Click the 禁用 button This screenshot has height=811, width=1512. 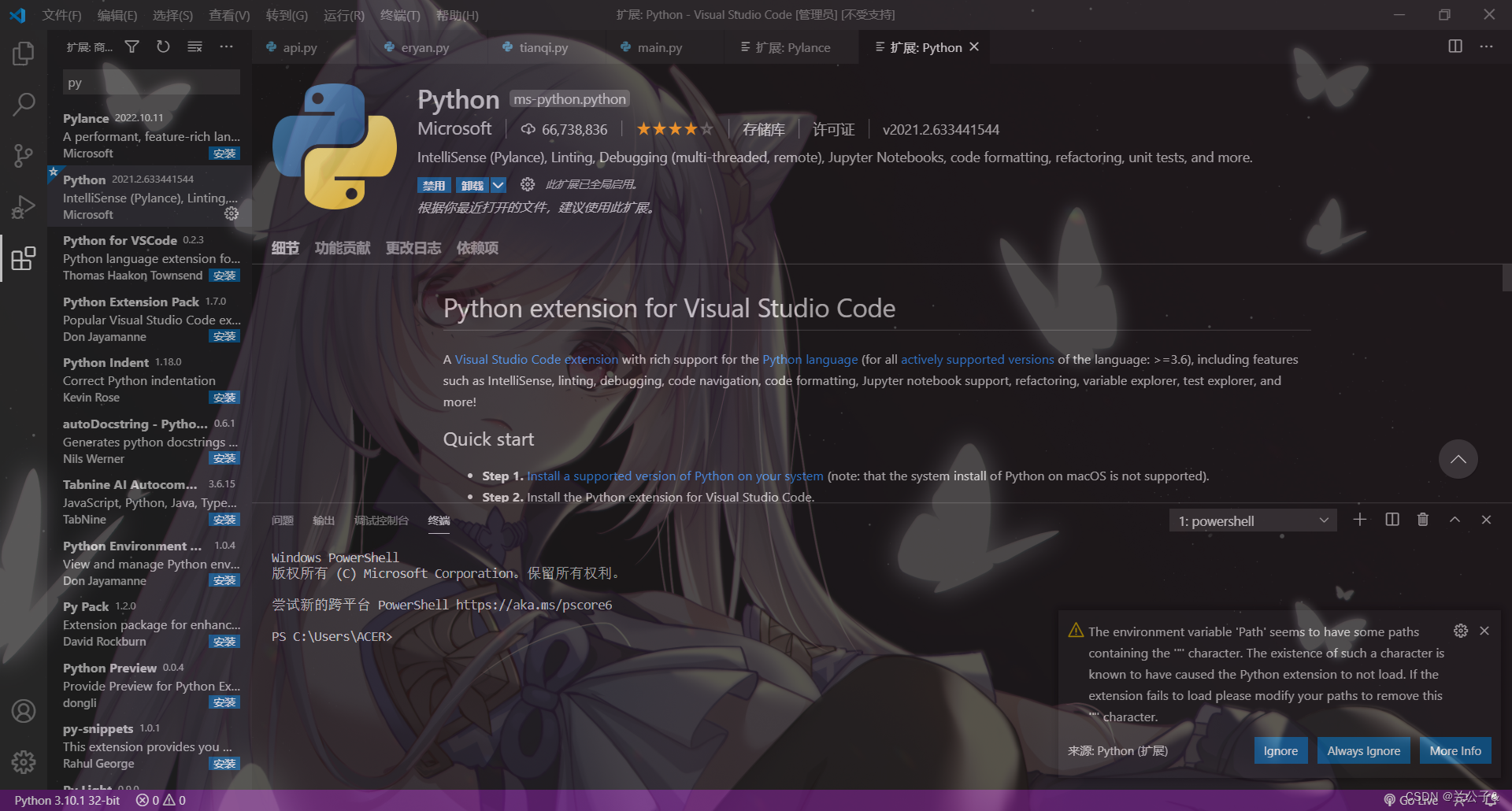(x=434, y=185)
